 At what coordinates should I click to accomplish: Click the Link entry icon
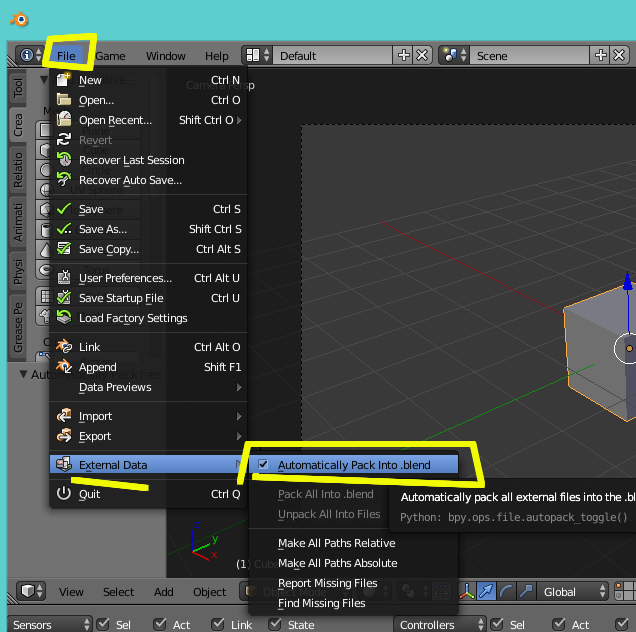click(x=64, y=346)
